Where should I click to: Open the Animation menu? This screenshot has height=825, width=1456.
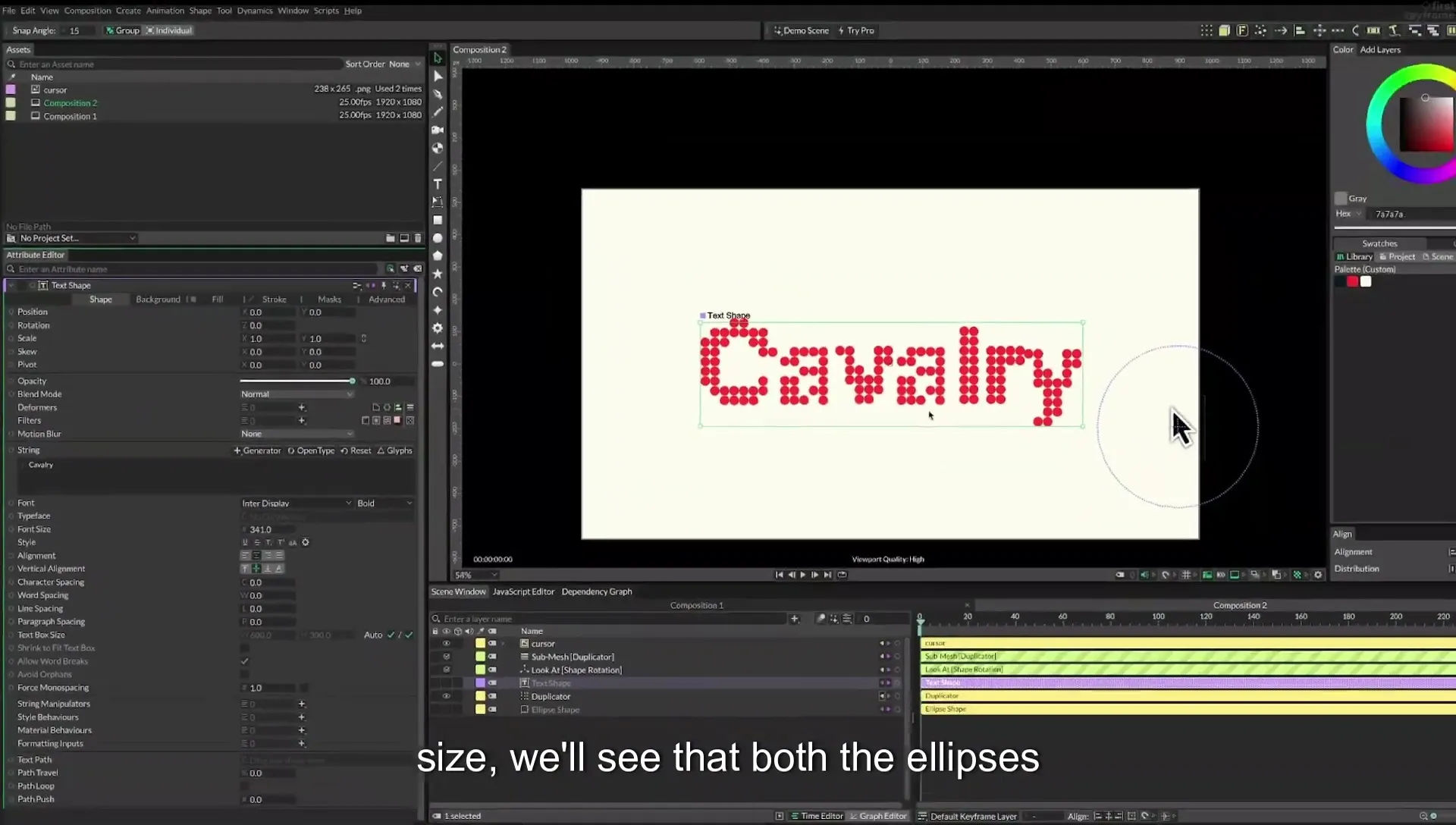pos(165,11)
